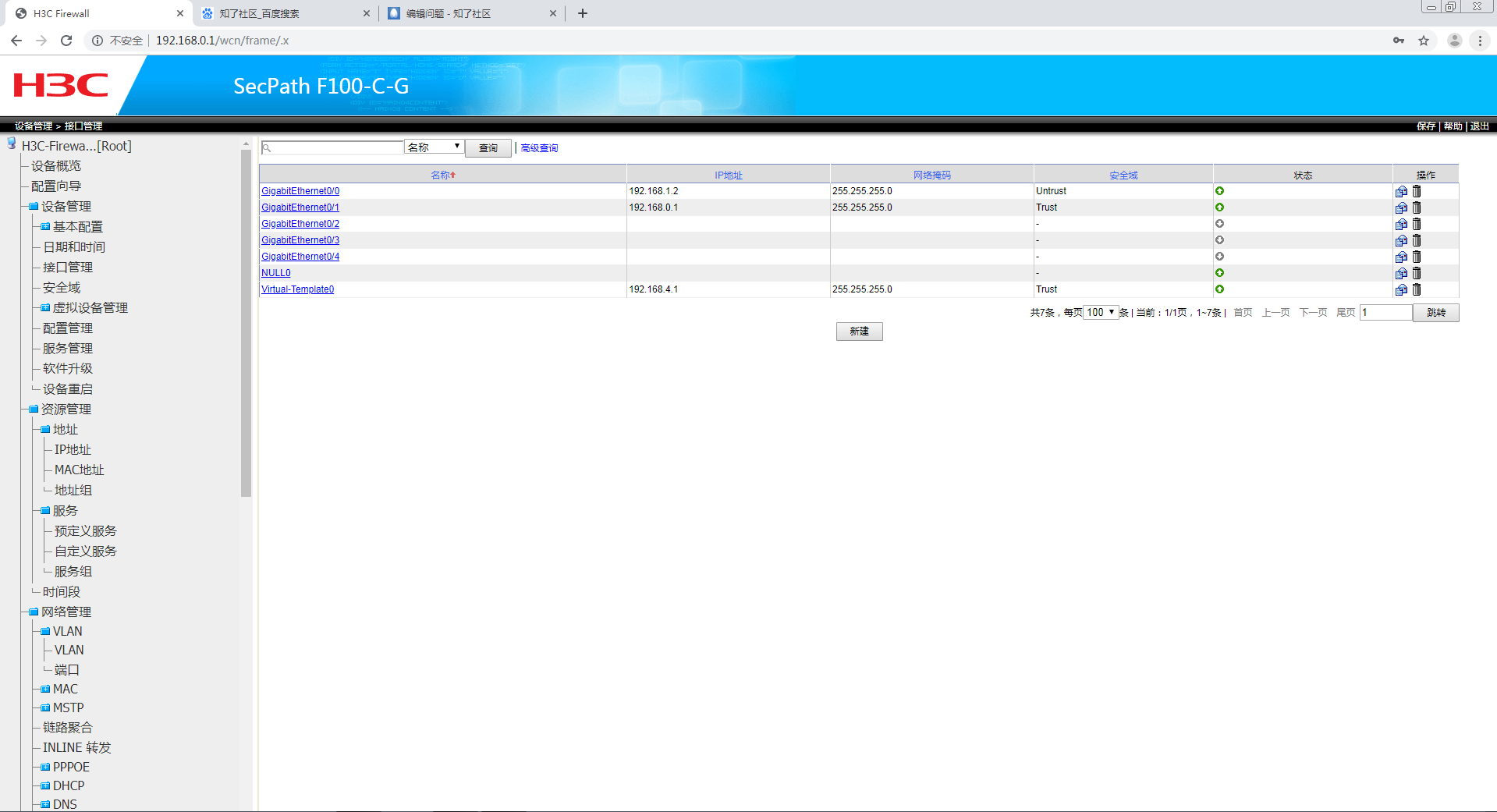1497x812 pixels.
Task: Expand the 虚拟设备管理 tree folder
Action: [45, 308]
